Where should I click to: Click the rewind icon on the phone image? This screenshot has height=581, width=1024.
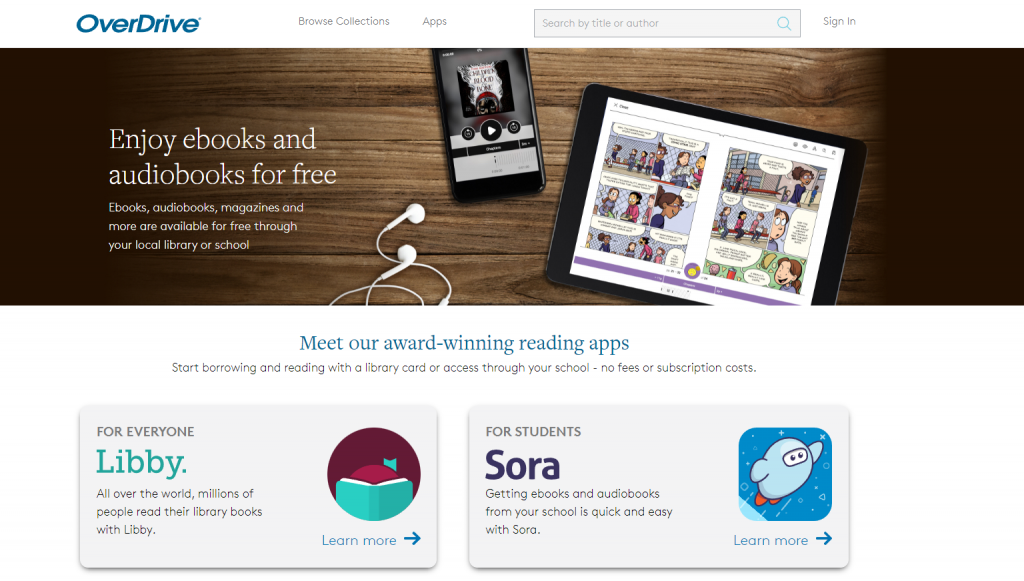click(x=468, y=134)
